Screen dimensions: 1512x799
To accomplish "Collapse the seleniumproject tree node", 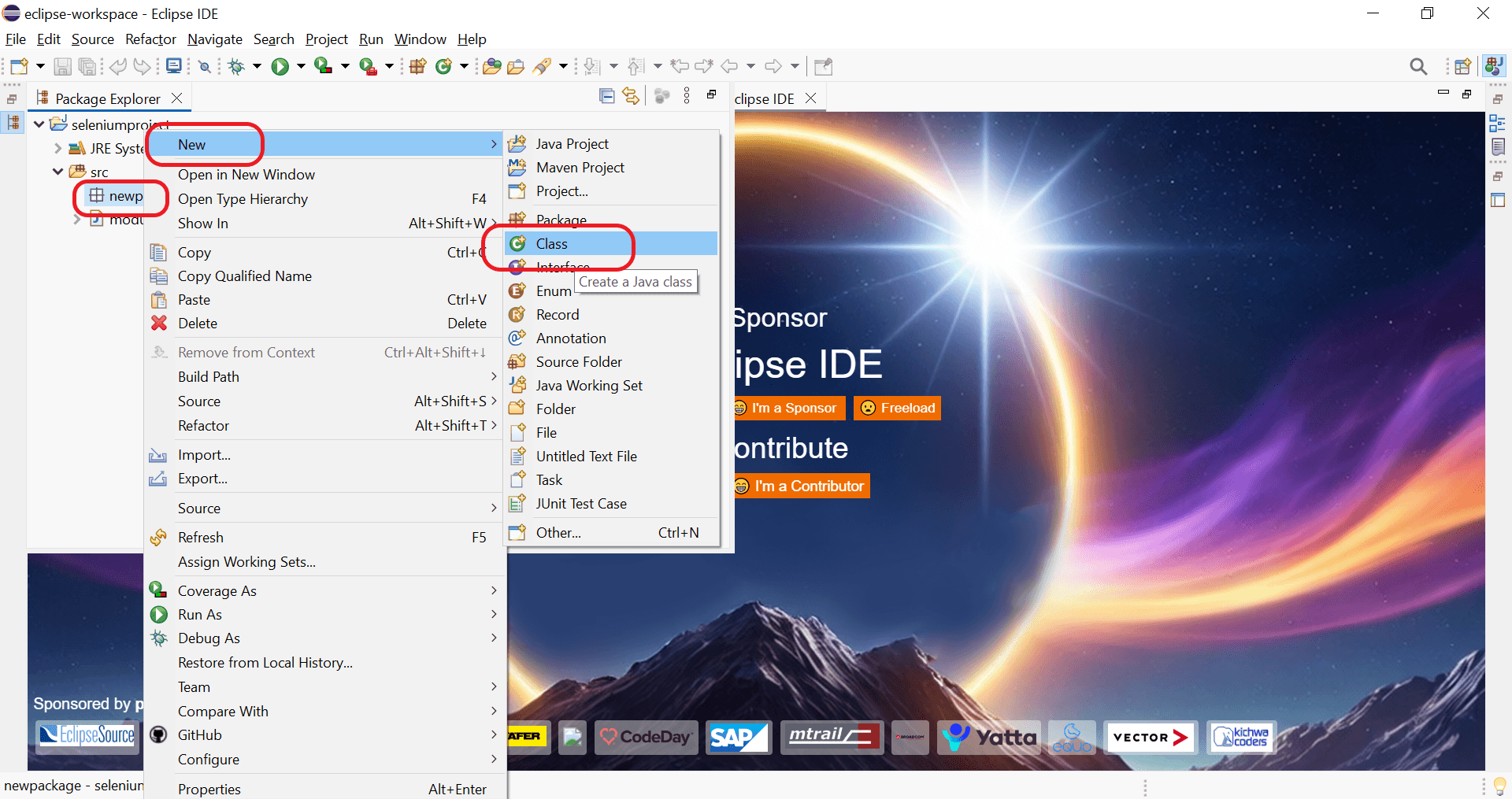I will [39, 124].
